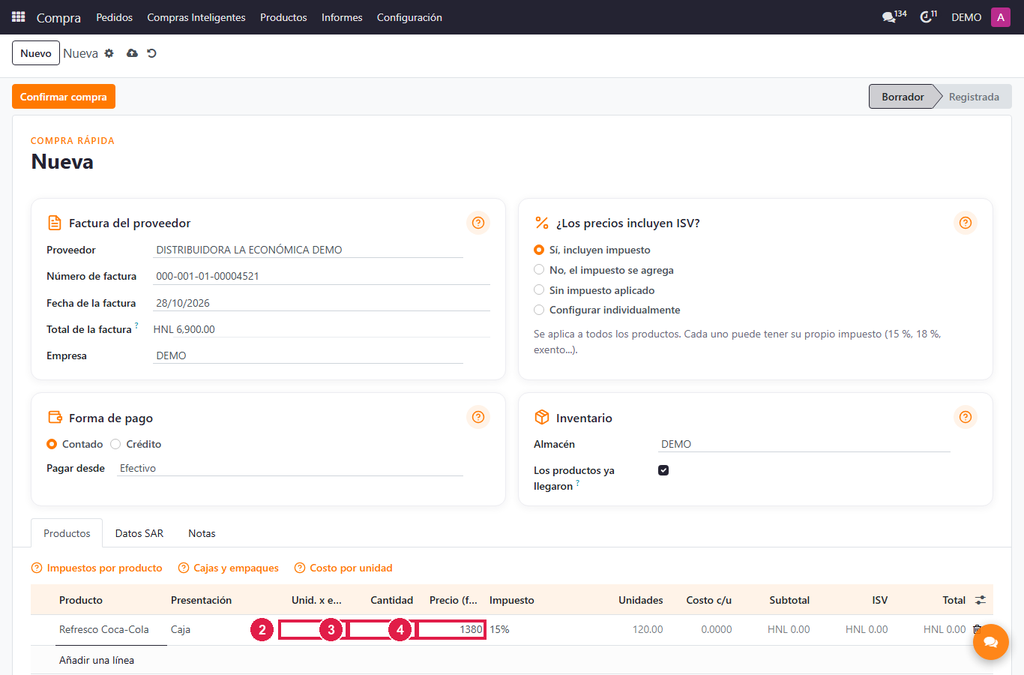Open the apps grid menu
The height and width of the screenshot is (675, 1024).
click(18, 17)
